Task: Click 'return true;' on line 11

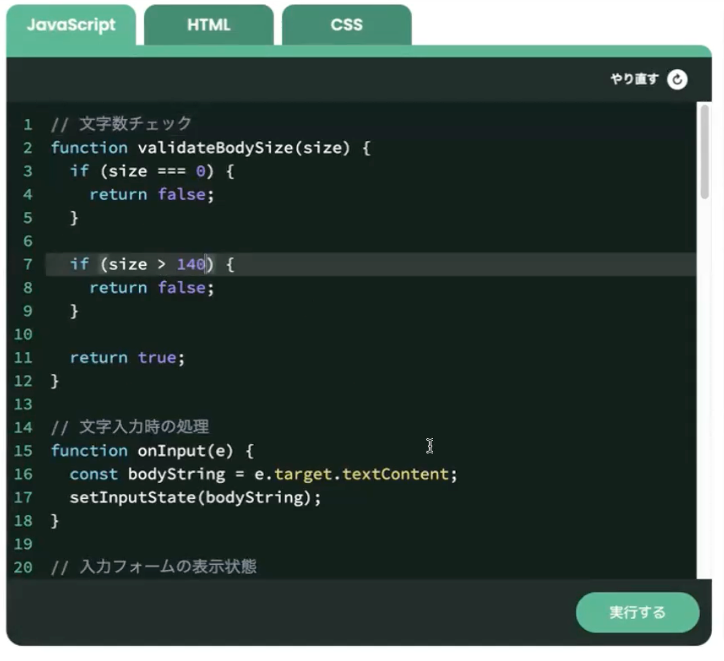Action: (x=127, y=358)
